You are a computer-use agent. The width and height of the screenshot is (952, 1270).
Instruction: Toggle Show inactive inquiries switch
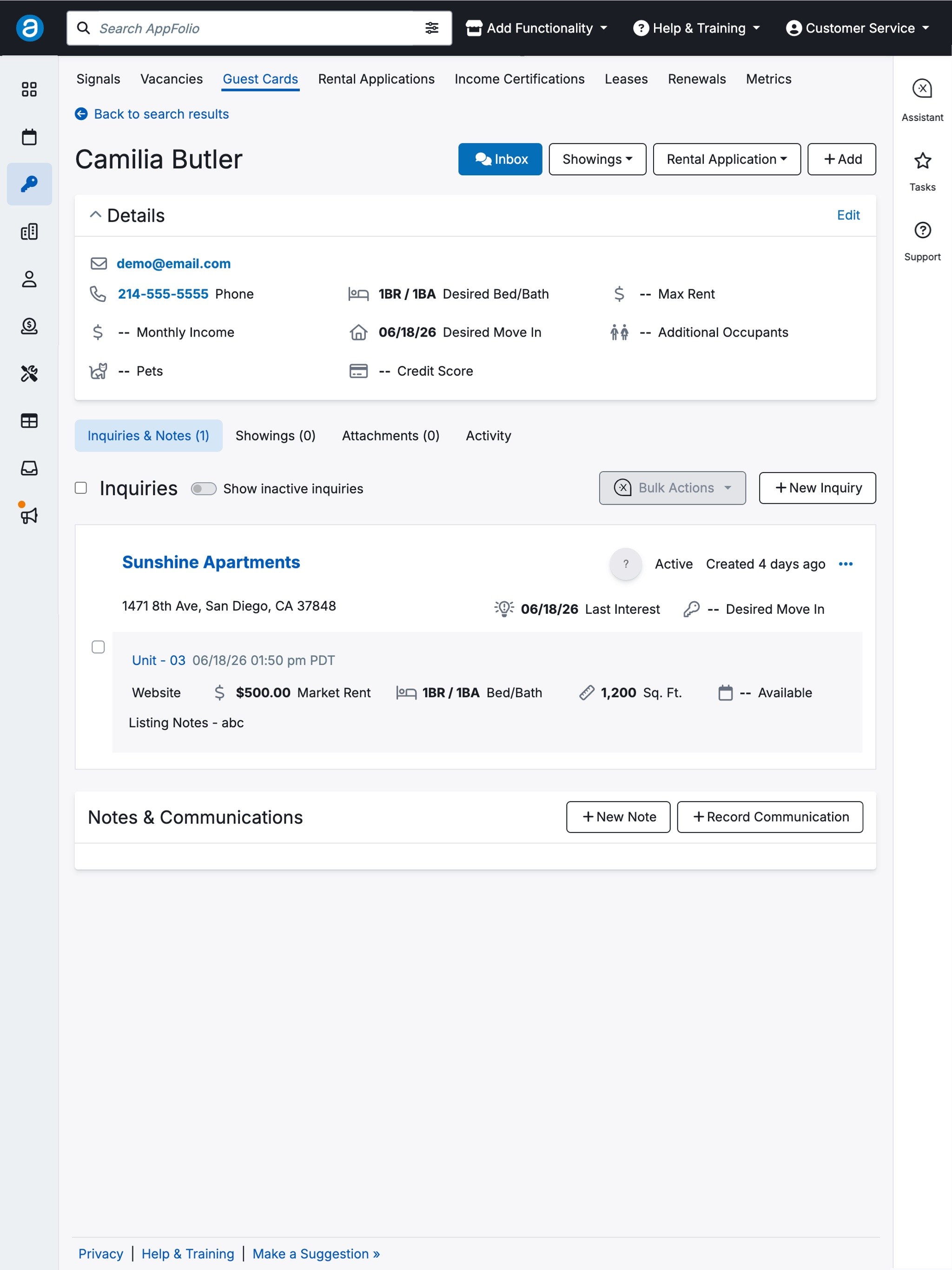203,489
